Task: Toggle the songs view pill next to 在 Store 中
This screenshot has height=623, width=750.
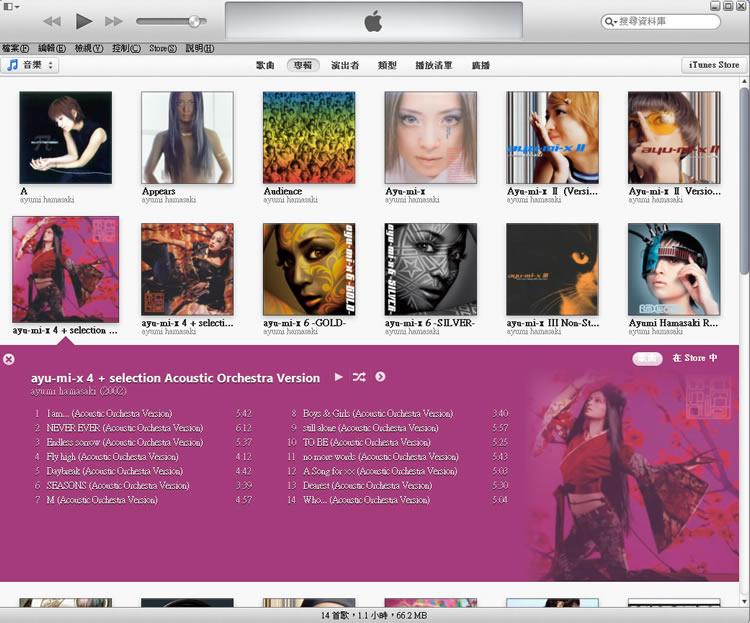Action: point(647,358)
